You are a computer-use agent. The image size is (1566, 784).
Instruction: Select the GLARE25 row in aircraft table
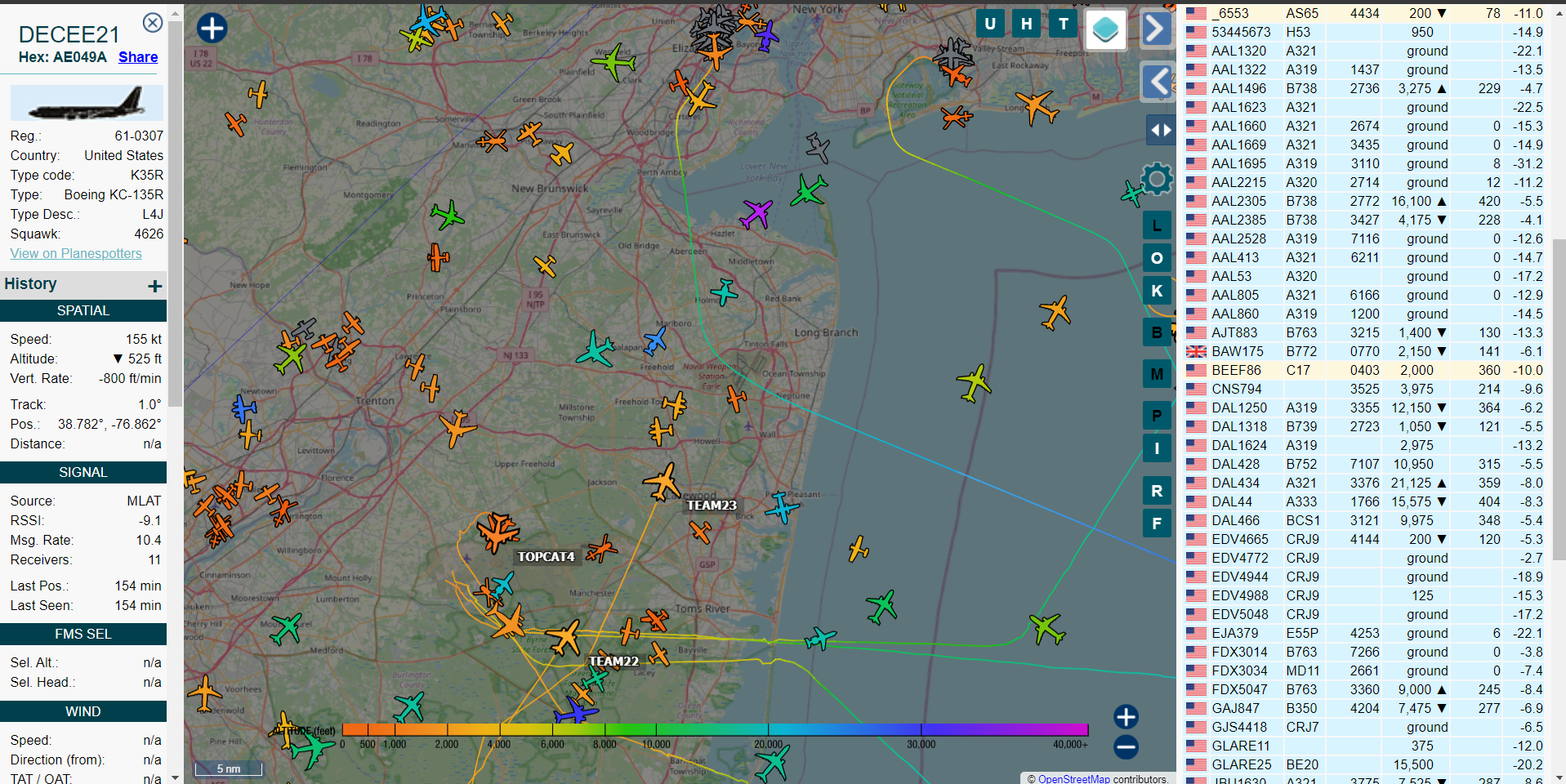1364,764
